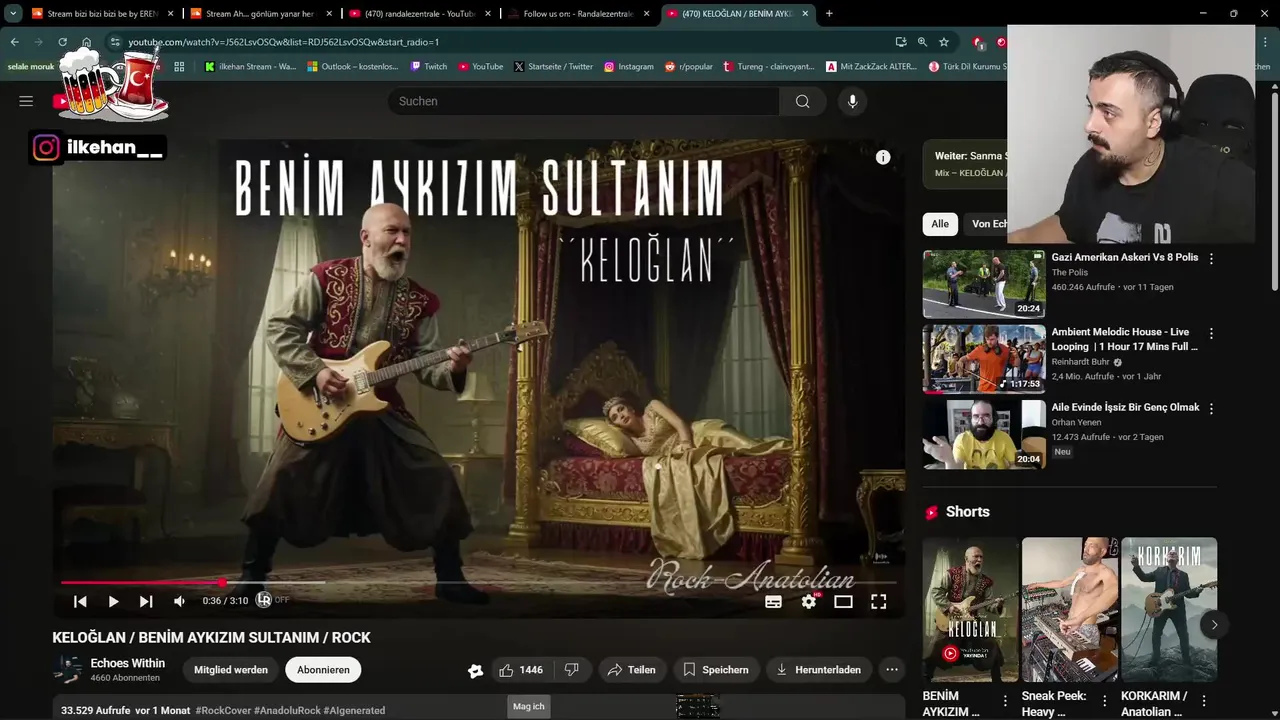Open Gazi Amerikan Askeri Vs 8 Polis thumbnail
Viewport: 1280px width, 720px height.
point(984,284)
